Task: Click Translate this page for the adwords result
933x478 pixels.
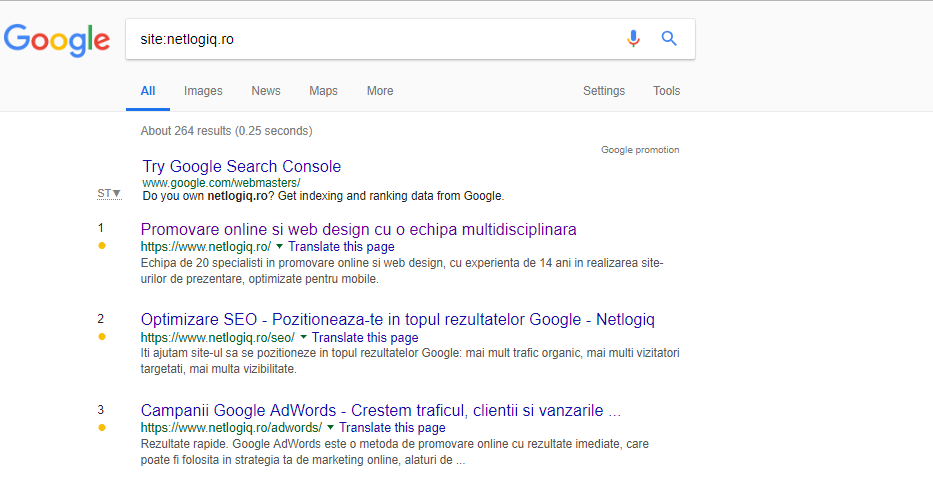Action: coord(392,427)
